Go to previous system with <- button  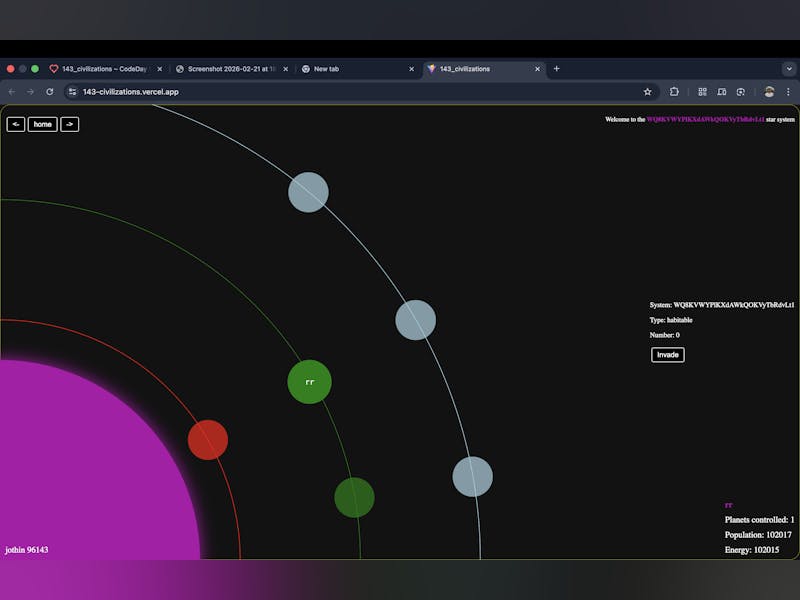point(15,124)
